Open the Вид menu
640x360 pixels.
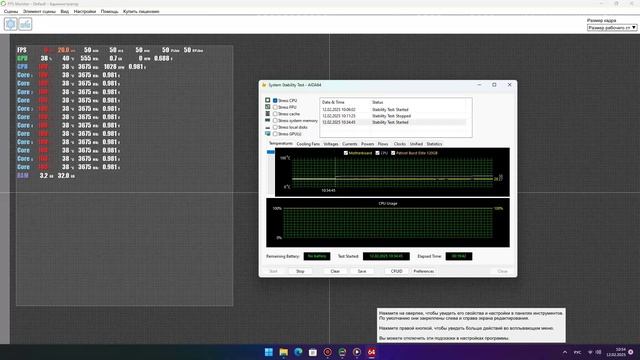click(x=64, y=11)
